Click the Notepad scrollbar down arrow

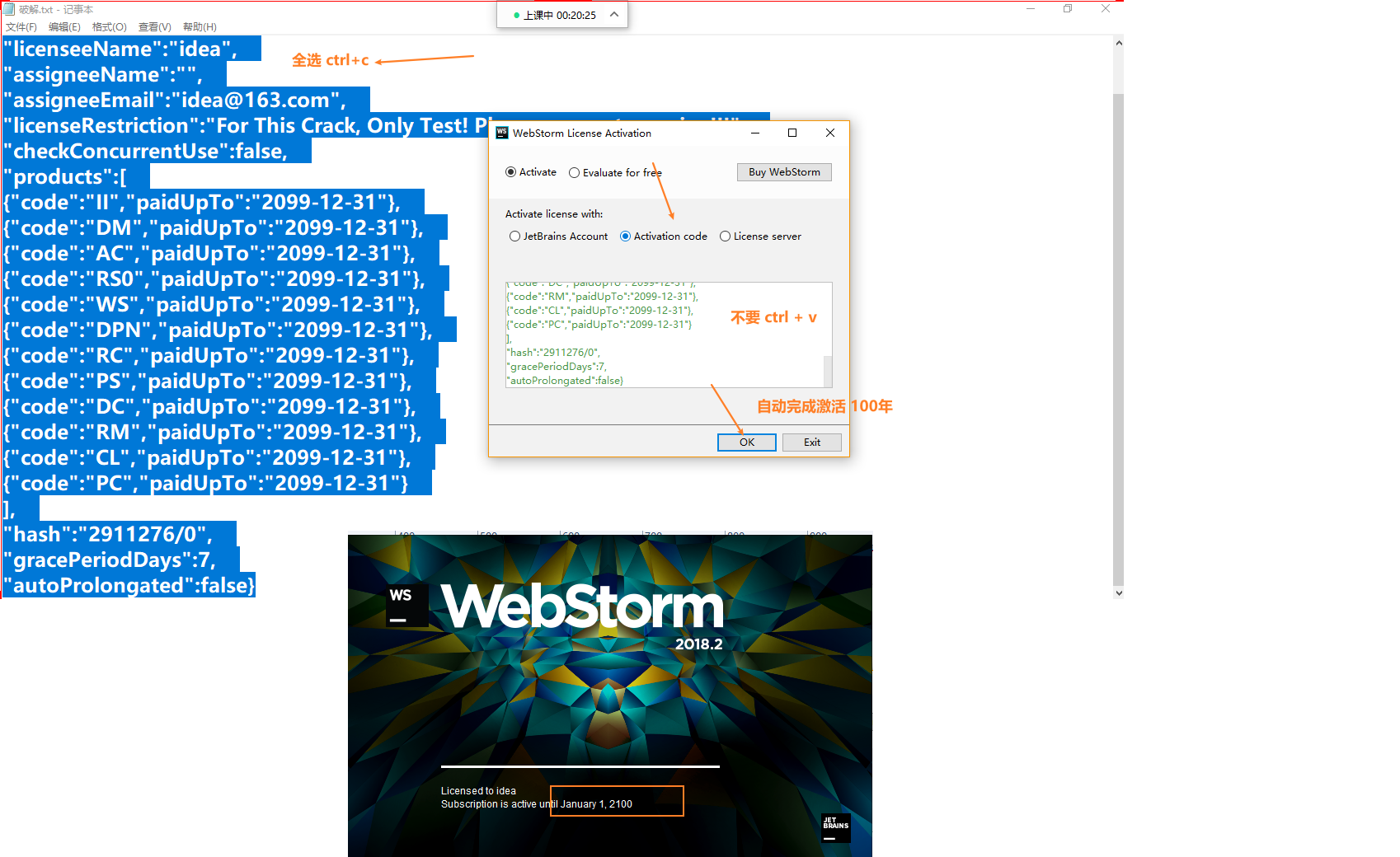coord(1119,592)
